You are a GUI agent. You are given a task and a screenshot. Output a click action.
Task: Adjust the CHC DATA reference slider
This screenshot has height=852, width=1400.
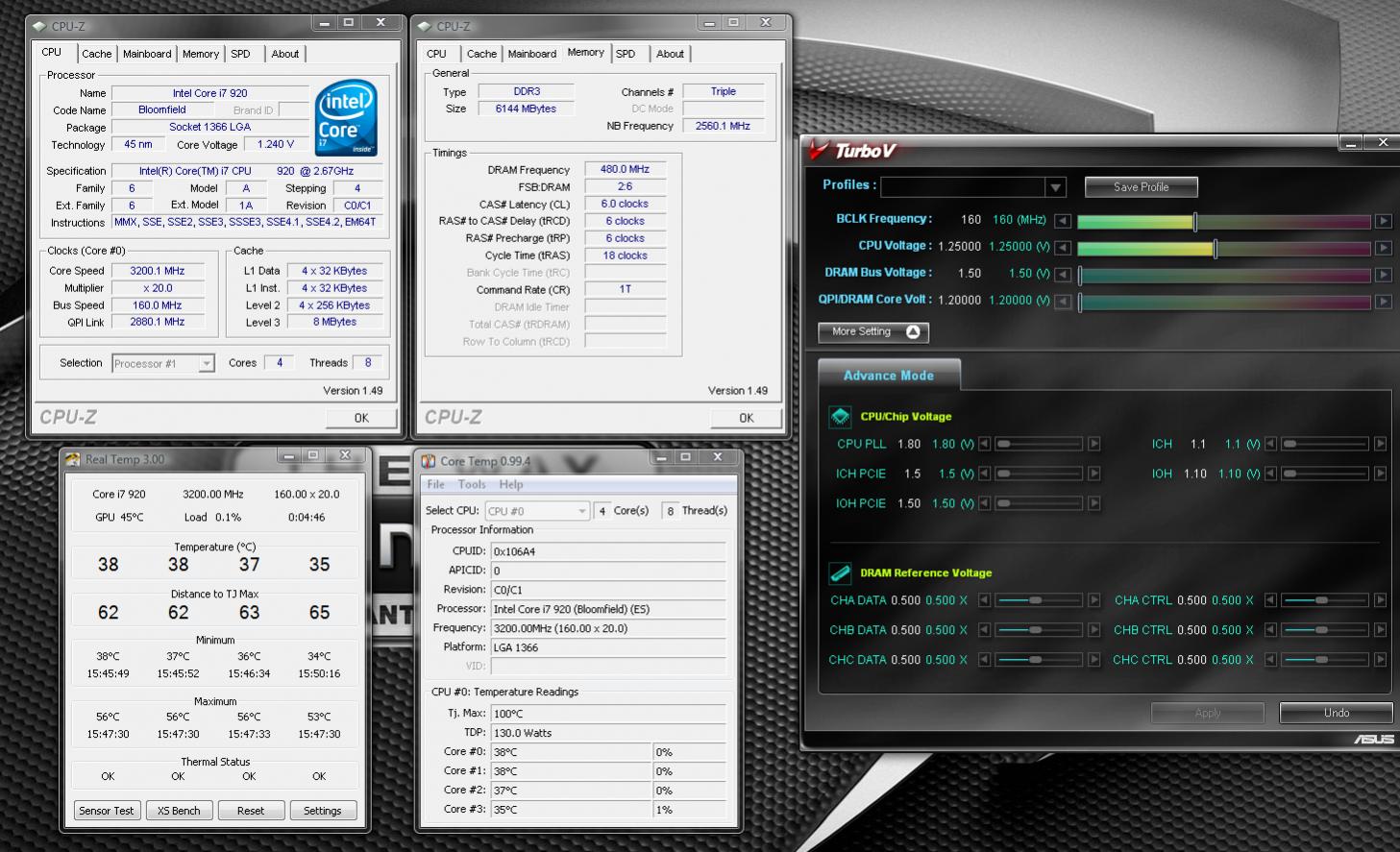point(1039,660)
